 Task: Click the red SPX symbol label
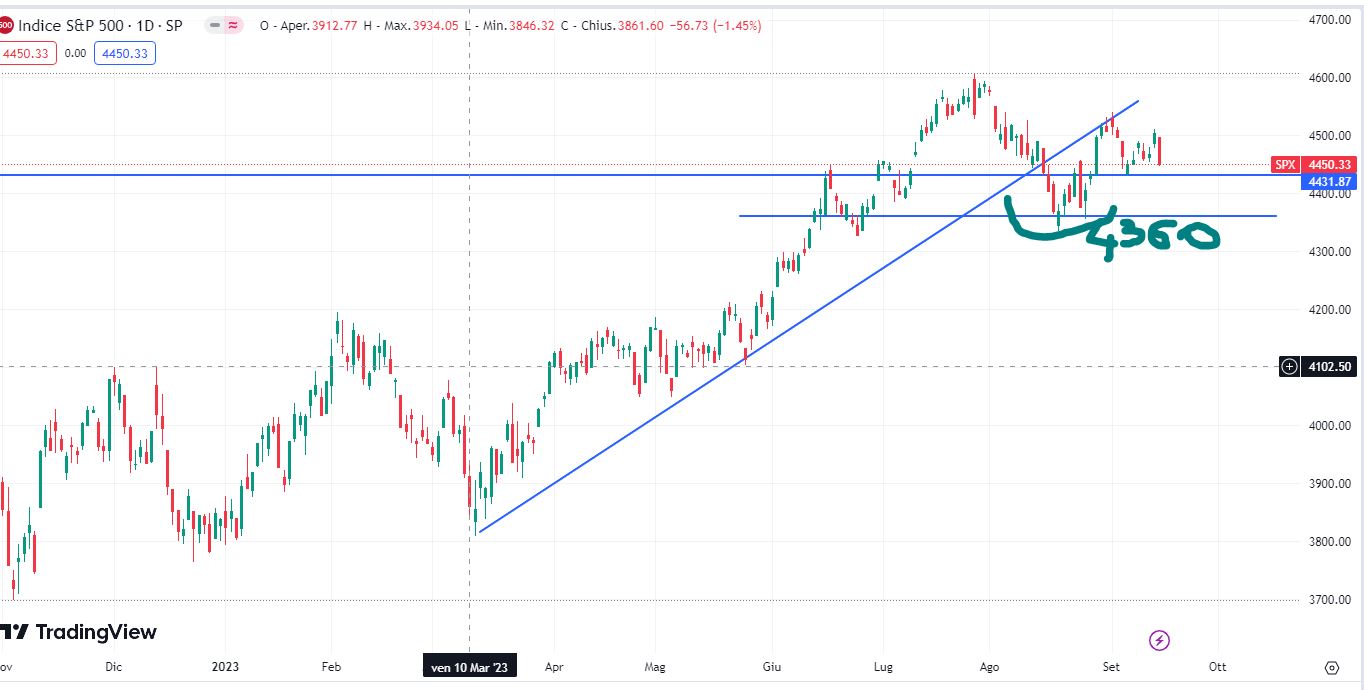(x=1285, y=165)
